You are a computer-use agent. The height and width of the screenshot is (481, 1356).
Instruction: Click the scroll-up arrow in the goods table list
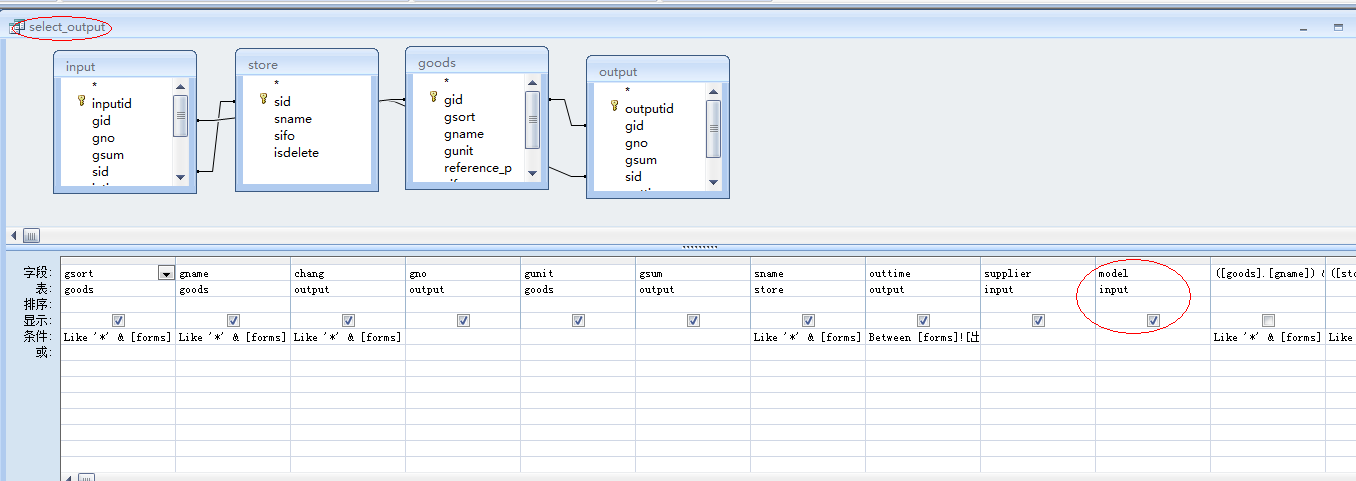(532, 82)
